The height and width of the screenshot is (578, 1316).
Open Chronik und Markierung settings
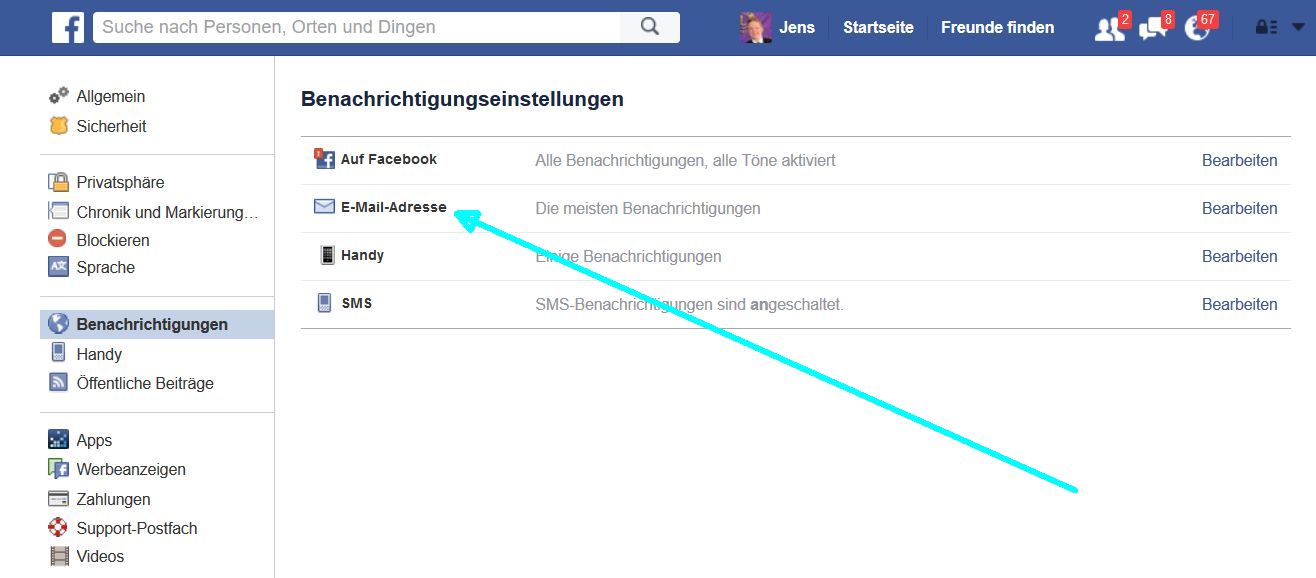[x=168, y=212]
